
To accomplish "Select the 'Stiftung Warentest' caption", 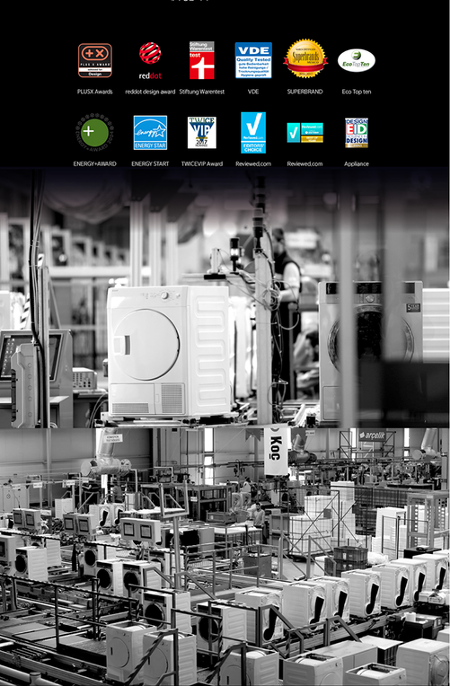I will [x=202, y=92].
